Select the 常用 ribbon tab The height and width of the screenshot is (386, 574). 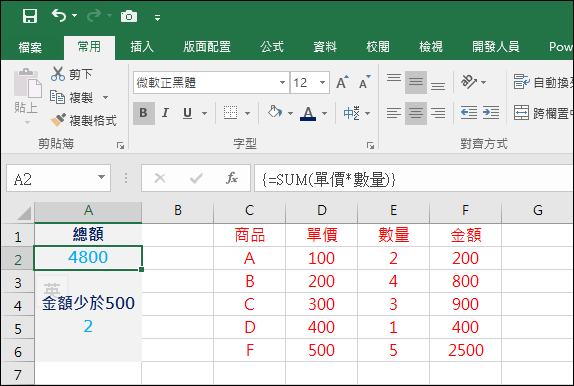click(89, 47)
